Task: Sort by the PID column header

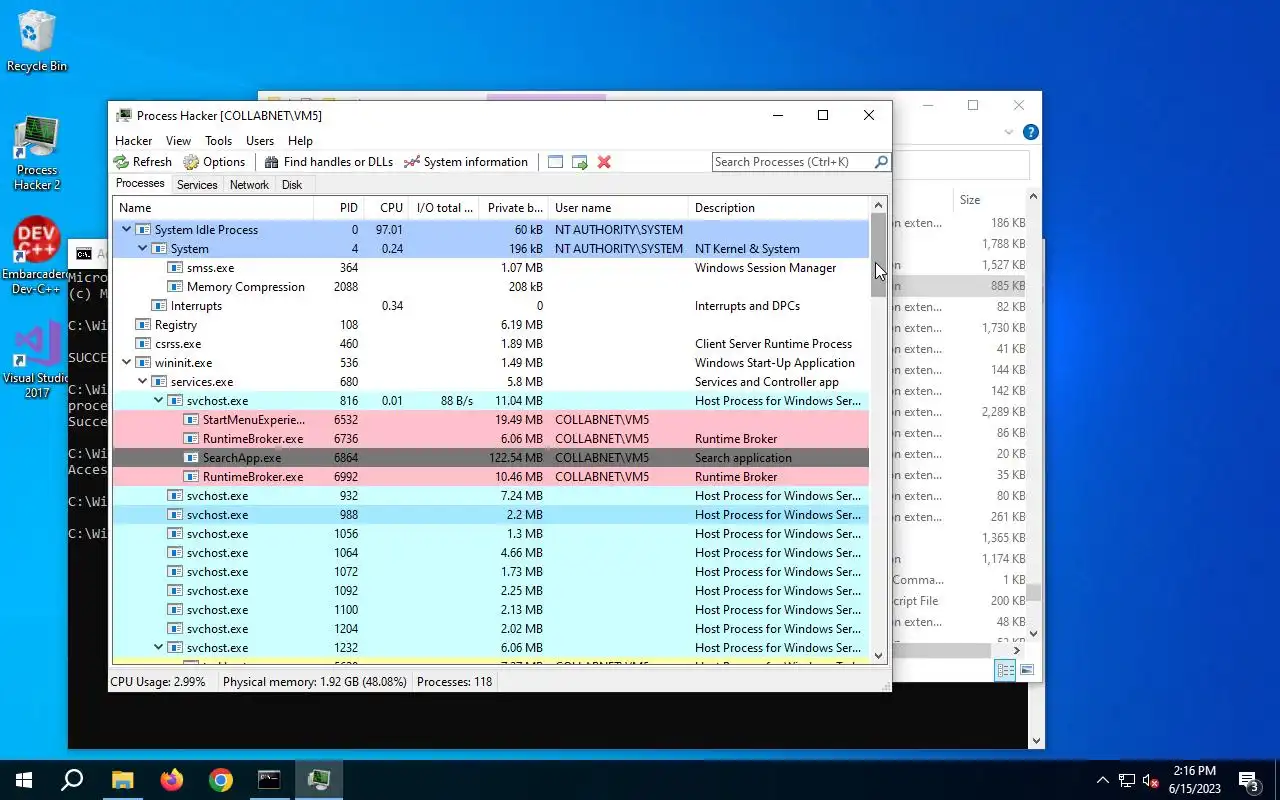Action: [x=338, y=208]
